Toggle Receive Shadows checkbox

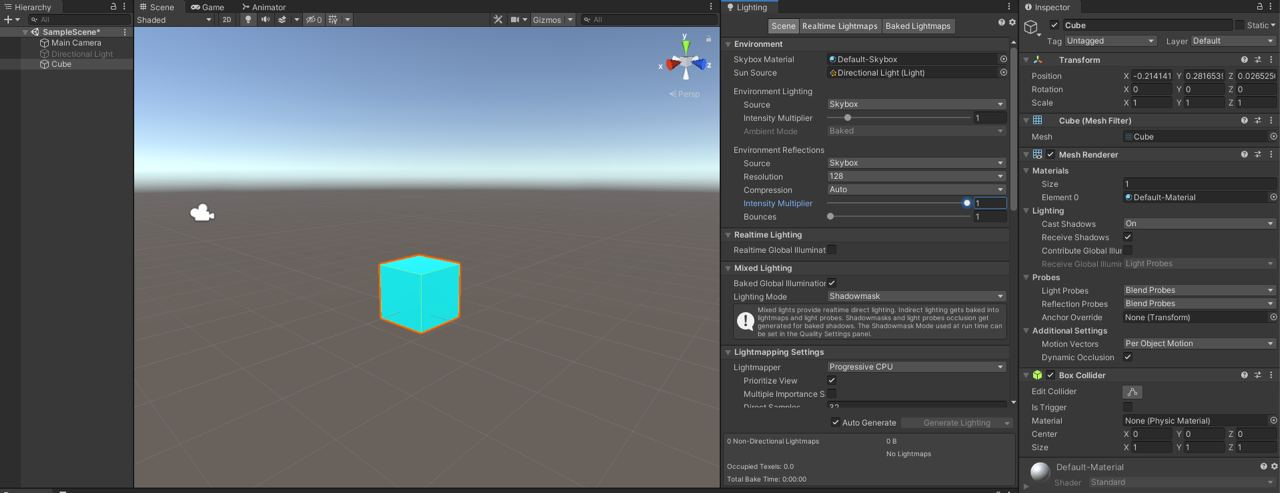[1128, 237]
